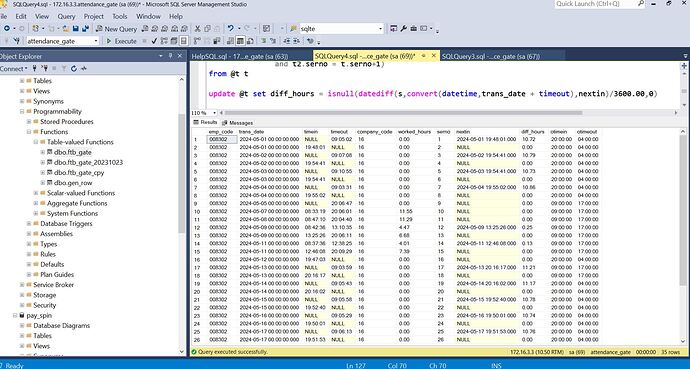Click the Copy icon in the toolbar
Image resolution: width=690 pixels, height=369 pixels.
point(207,29)
